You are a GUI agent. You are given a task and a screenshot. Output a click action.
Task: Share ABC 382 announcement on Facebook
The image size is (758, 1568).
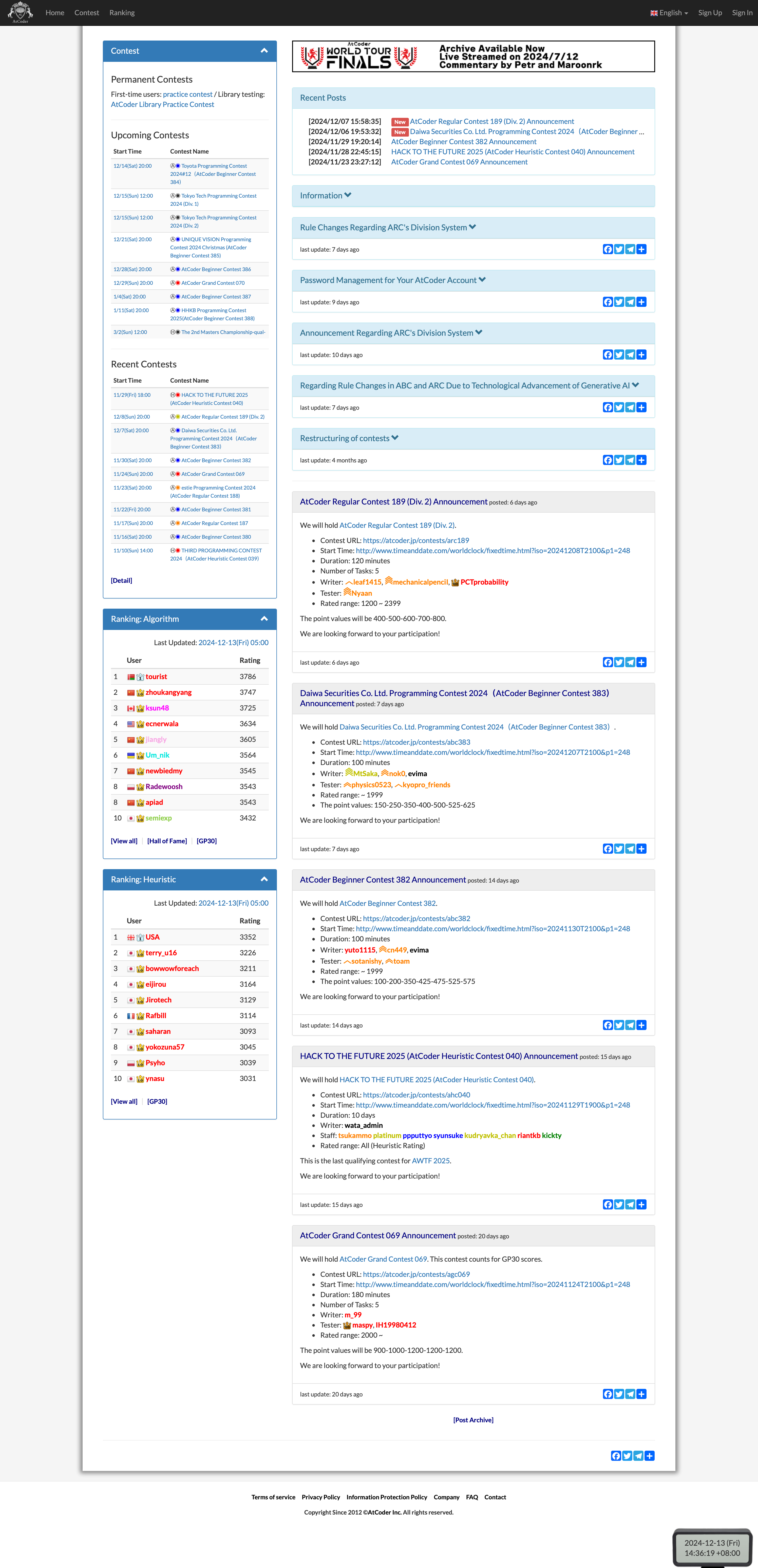click(x=608, y=1025)
